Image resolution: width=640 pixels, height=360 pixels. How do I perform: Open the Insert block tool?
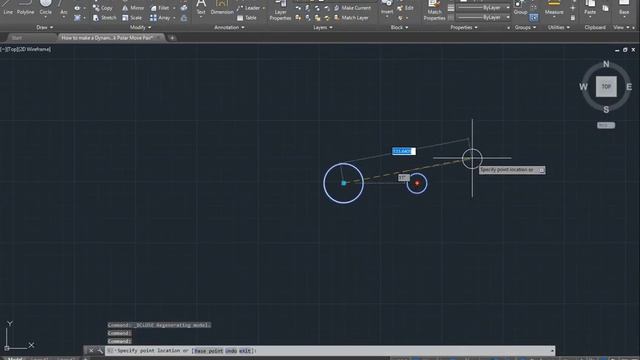[x=387, y=8]
